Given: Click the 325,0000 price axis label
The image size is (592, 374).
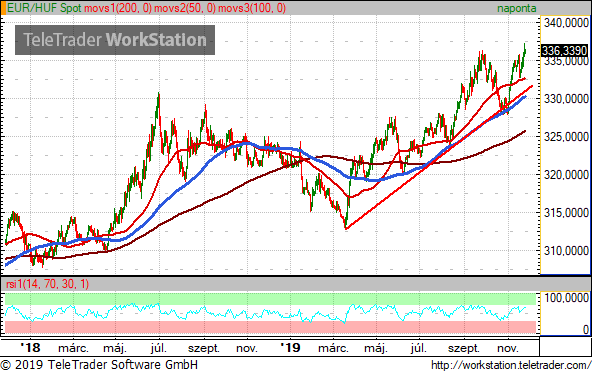Looking at the screenshot, I should [x=566, y=137].
